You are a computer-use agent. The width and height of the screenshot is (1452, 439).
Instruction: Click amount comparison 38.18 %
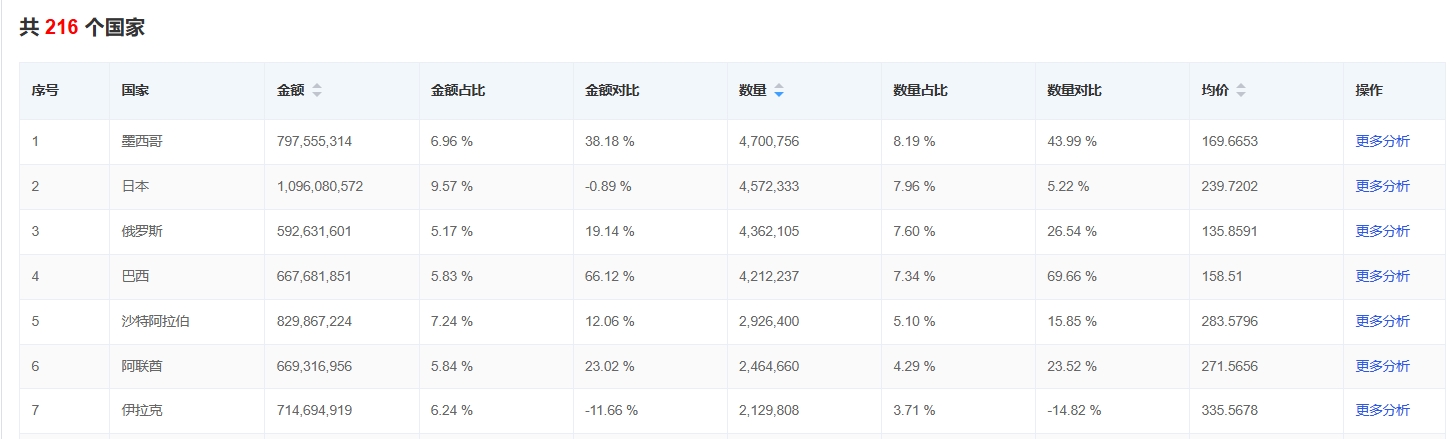tap(610, 141)
